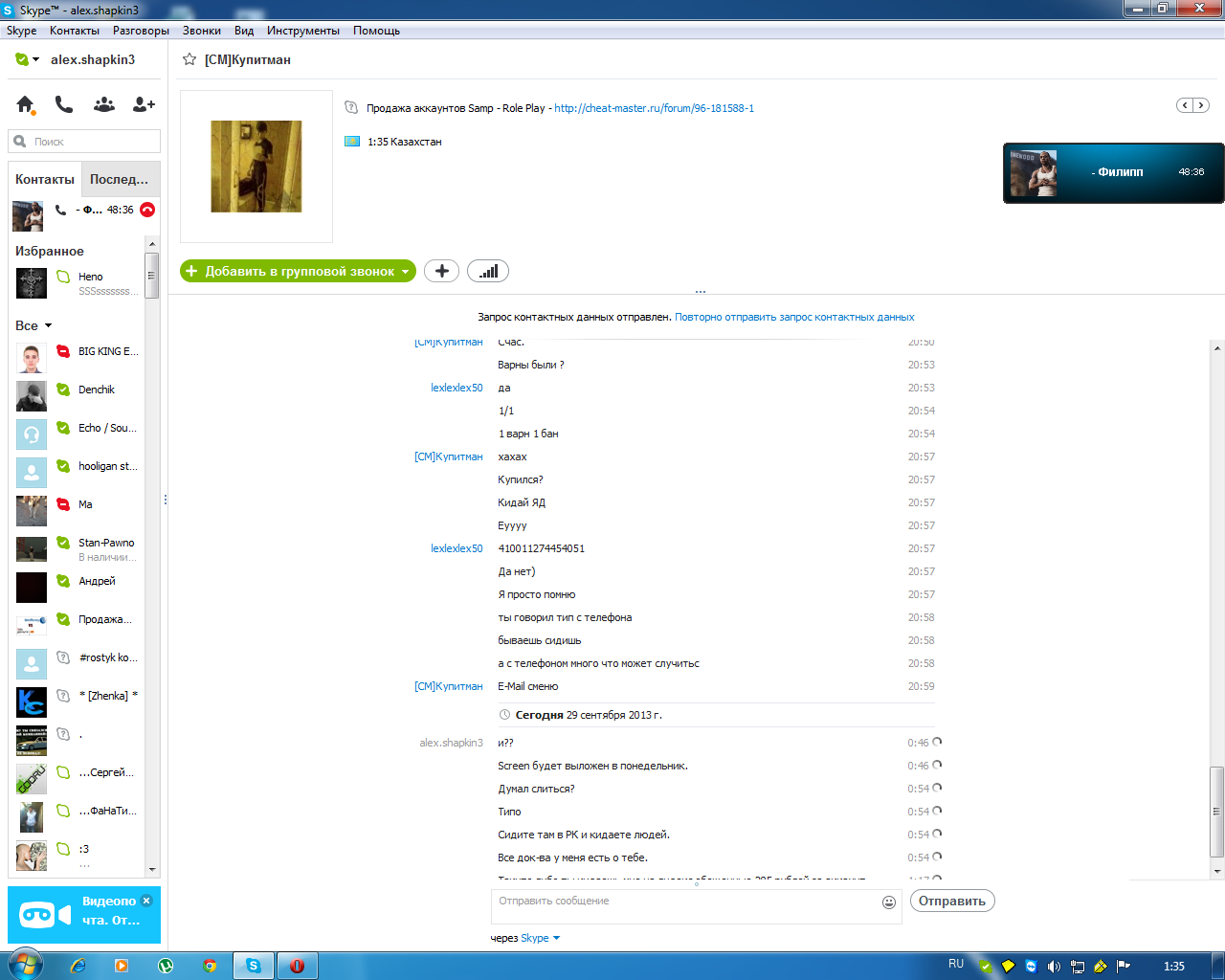Open the 'через Skype' dropdown

(x=540, y=938)
